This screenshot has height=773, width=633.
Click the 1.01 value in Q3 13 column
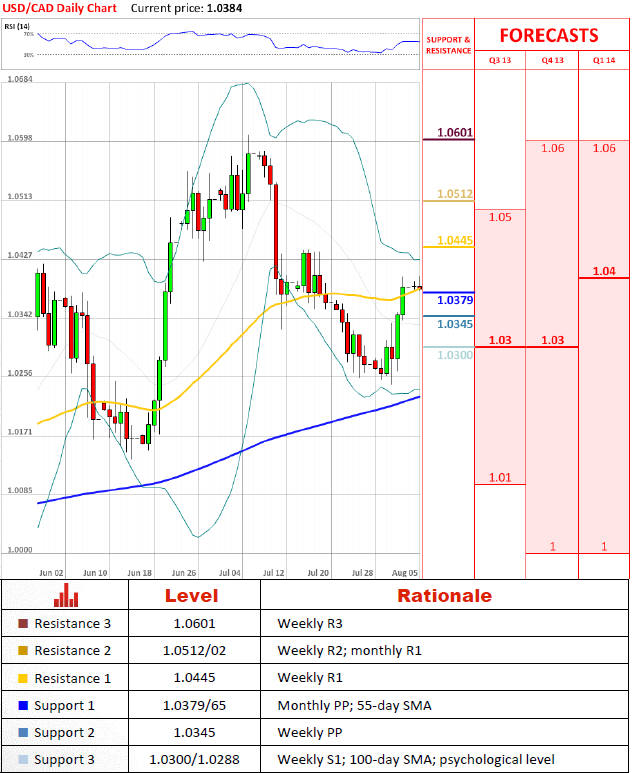click(x=500, y=477)
